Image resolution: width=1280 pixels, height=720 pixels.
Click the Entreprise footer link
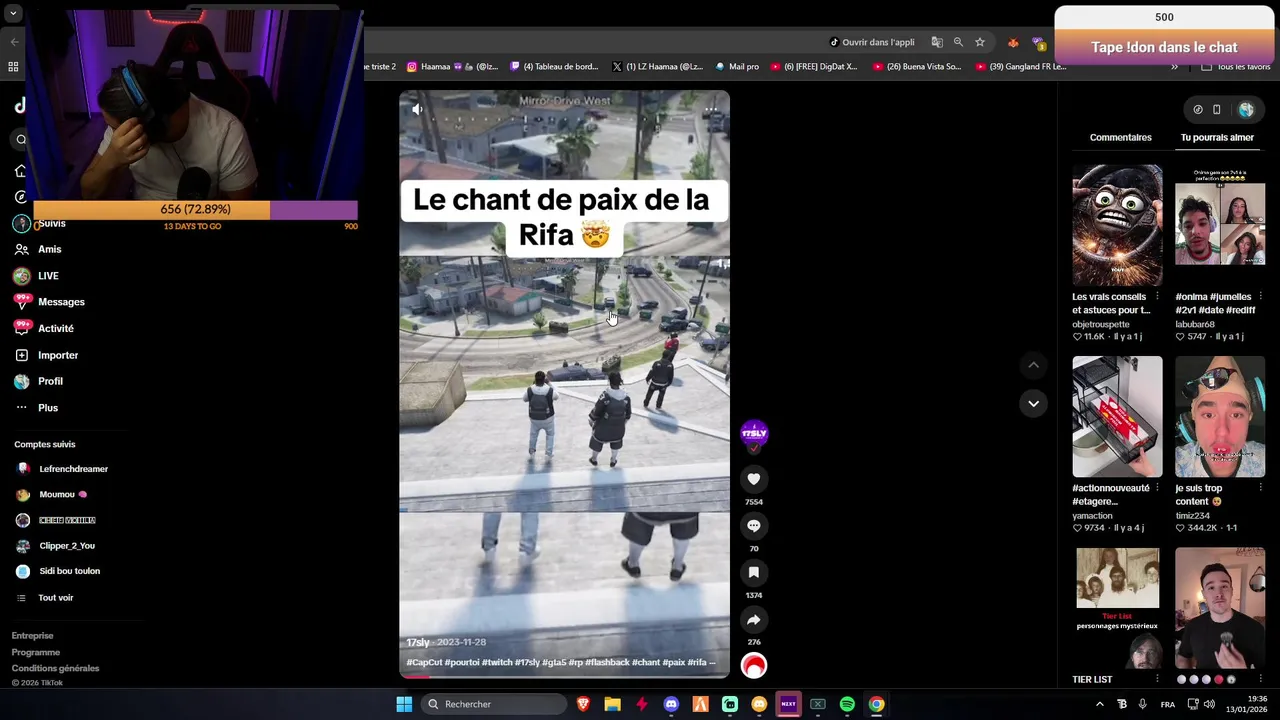tap(32, 636)
